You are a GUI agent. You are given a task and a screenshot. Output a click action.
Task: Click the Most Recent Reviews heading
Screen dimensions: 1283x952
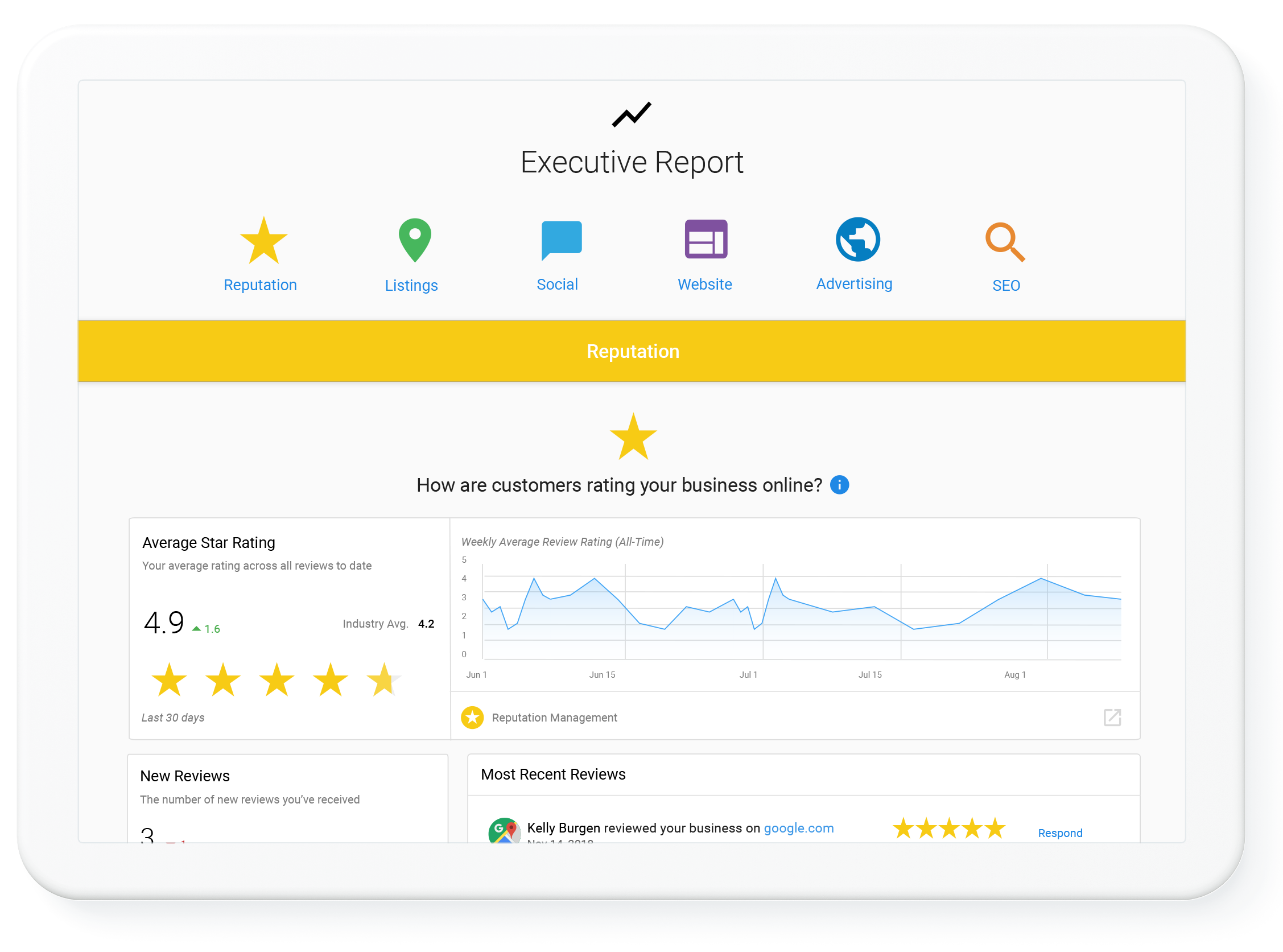tap(553, 774)
